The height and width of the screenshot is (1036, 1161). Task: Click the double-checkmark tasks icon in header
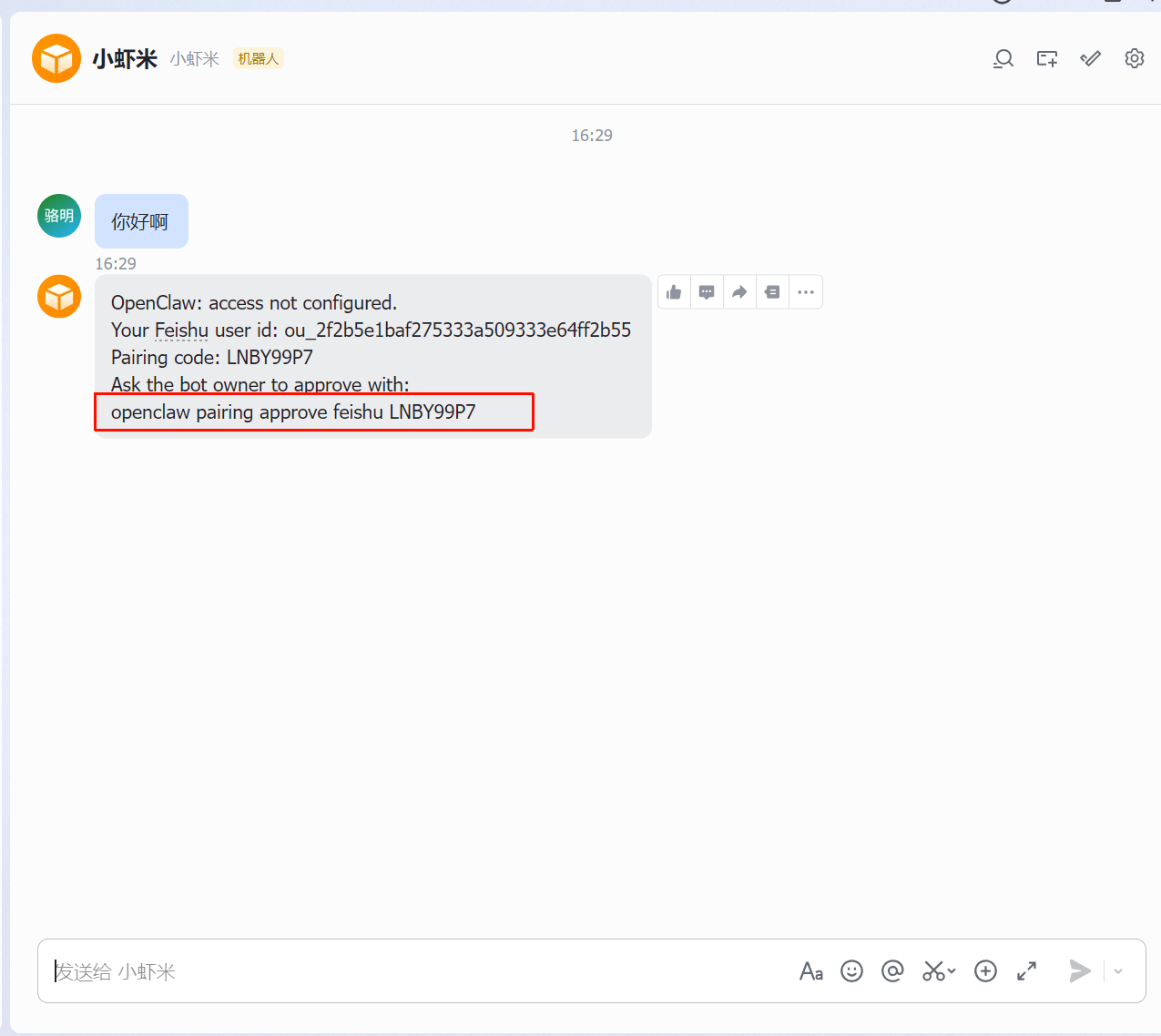click(1090, 59)
